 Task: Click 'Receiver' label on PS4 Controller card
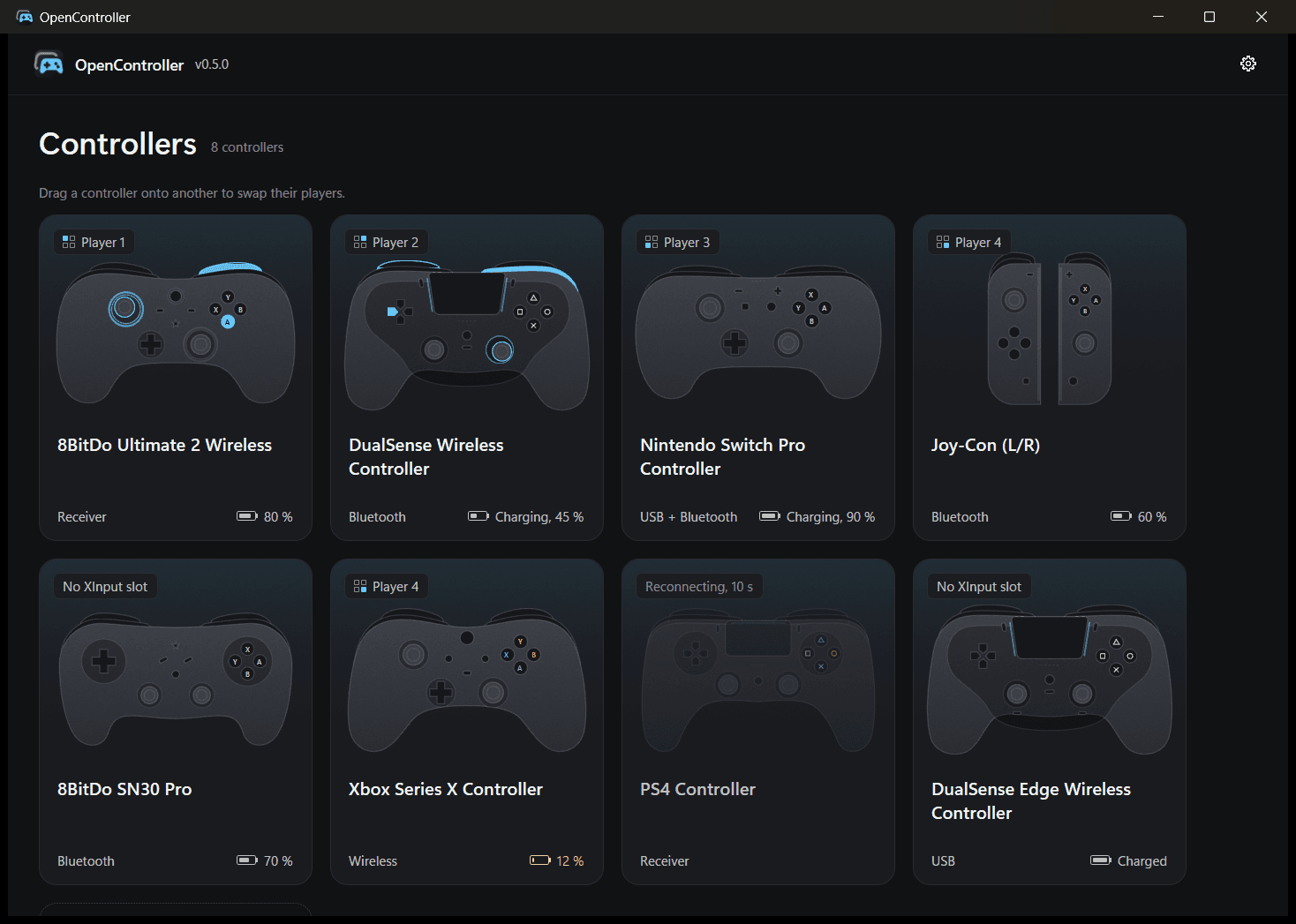tap(665, 861)
